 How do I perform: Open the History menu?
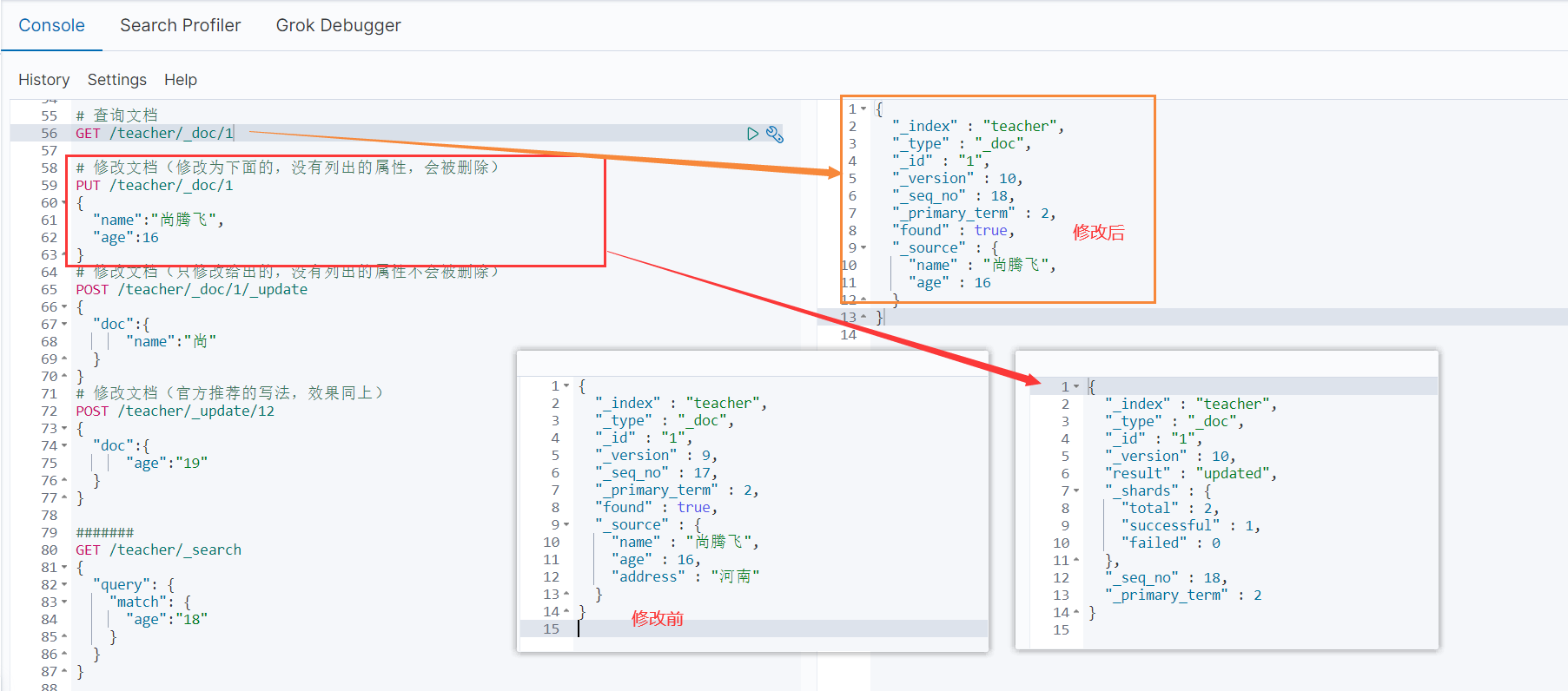point(43,80)
